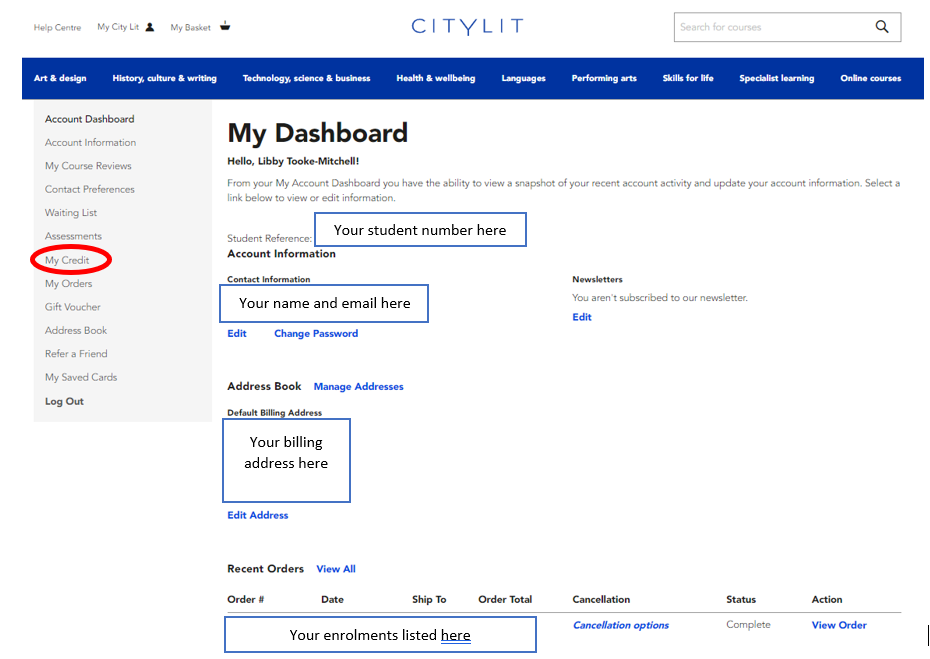Go to Contact Preferences in sidebar
Screen dimensions: 930x659
(x=89, y=189)
